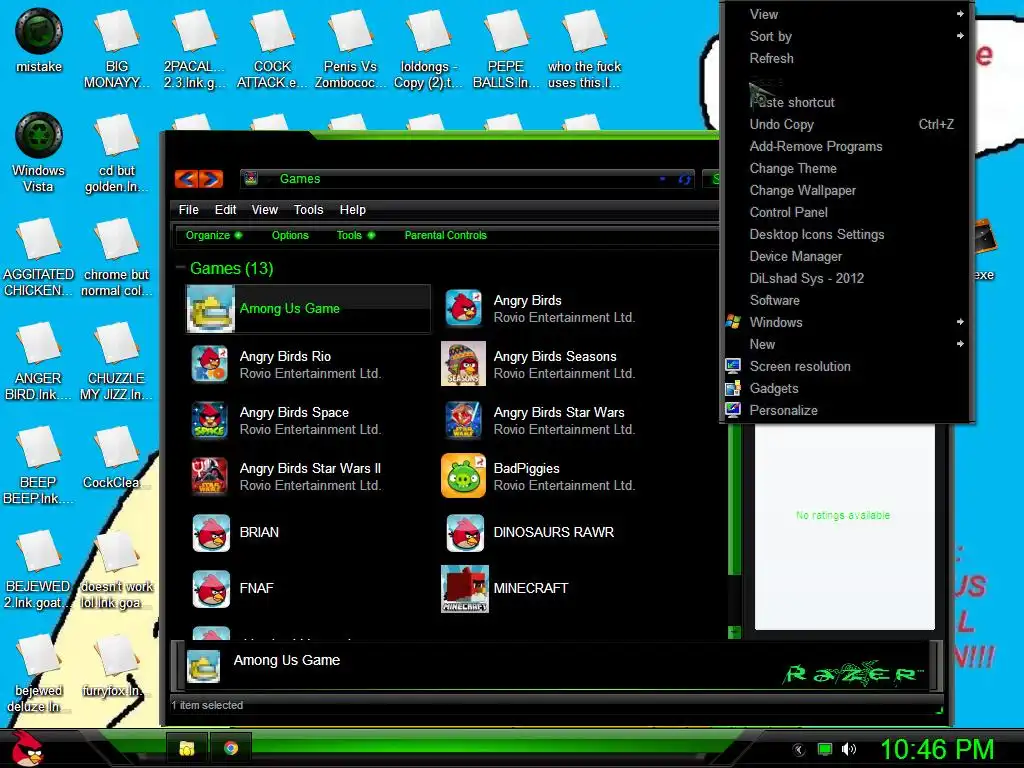This screenshot has width=1024, height=768.
Task: Select the Angry Birds Star Wars II icon
Action: point(210,476)
